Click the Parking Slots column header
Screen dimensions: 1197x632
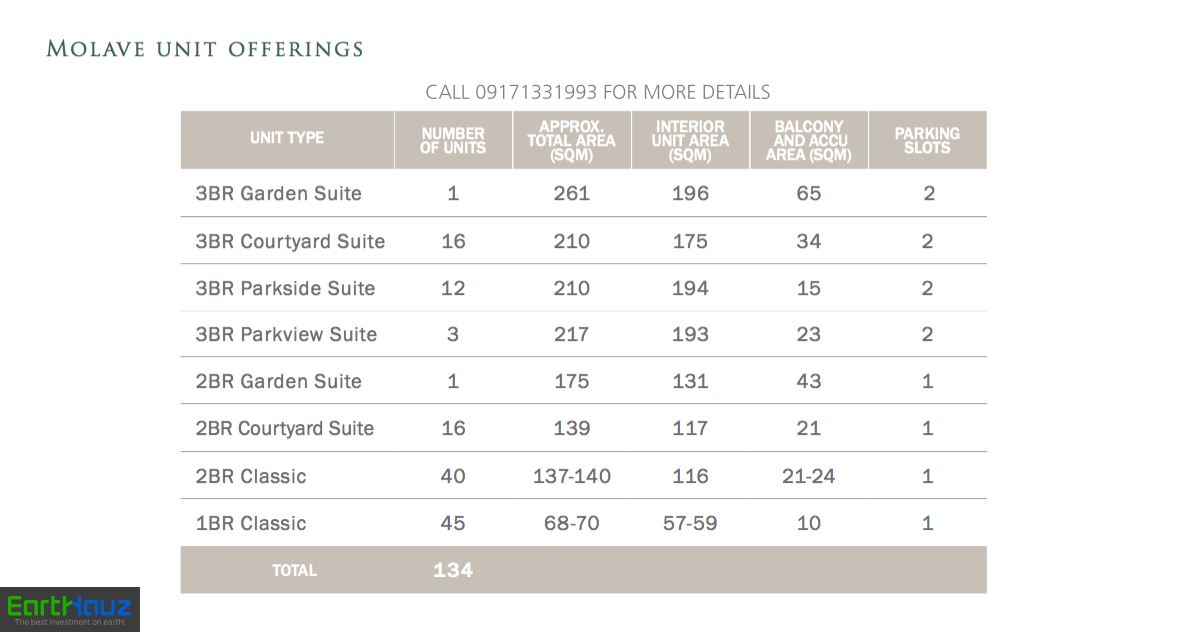tap(928, 140)
